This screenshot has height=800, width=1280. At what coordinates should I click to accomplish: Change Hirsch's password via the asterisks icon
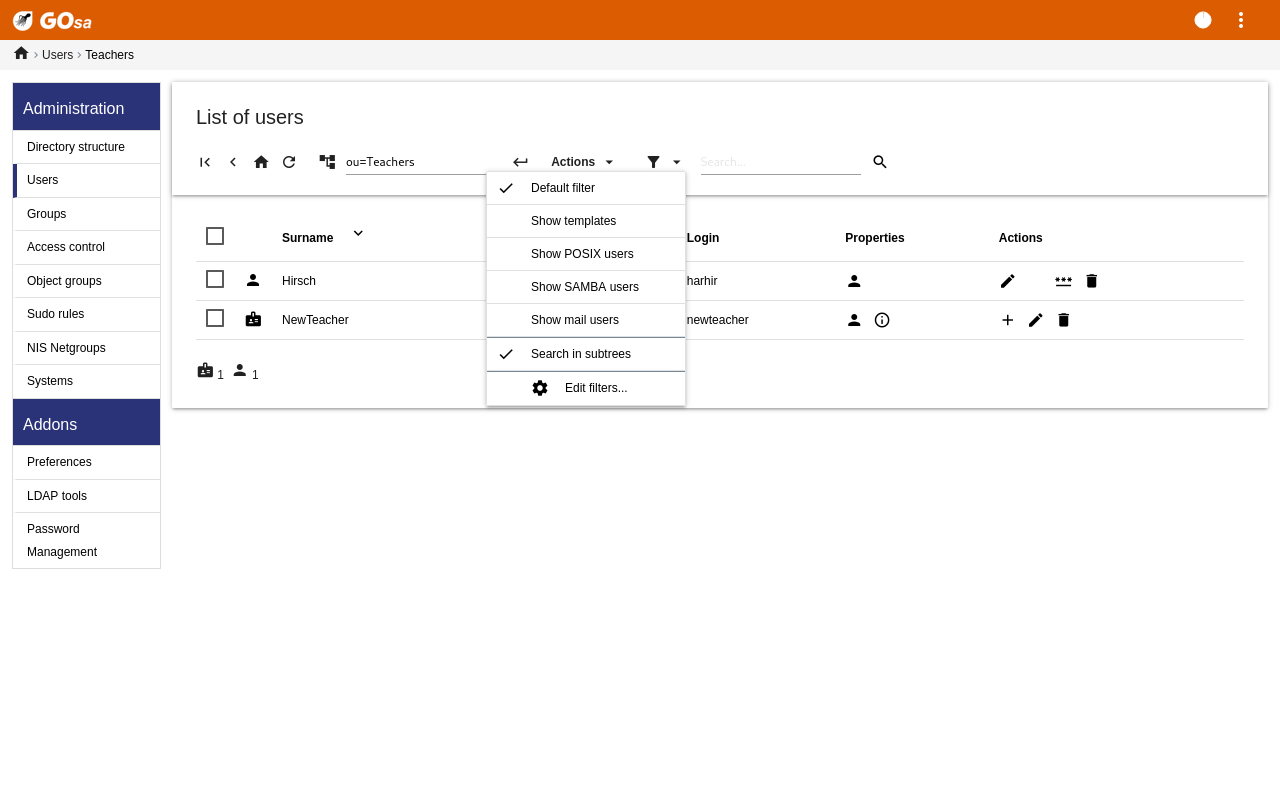pyautogui.click(x=1063, y=281)
